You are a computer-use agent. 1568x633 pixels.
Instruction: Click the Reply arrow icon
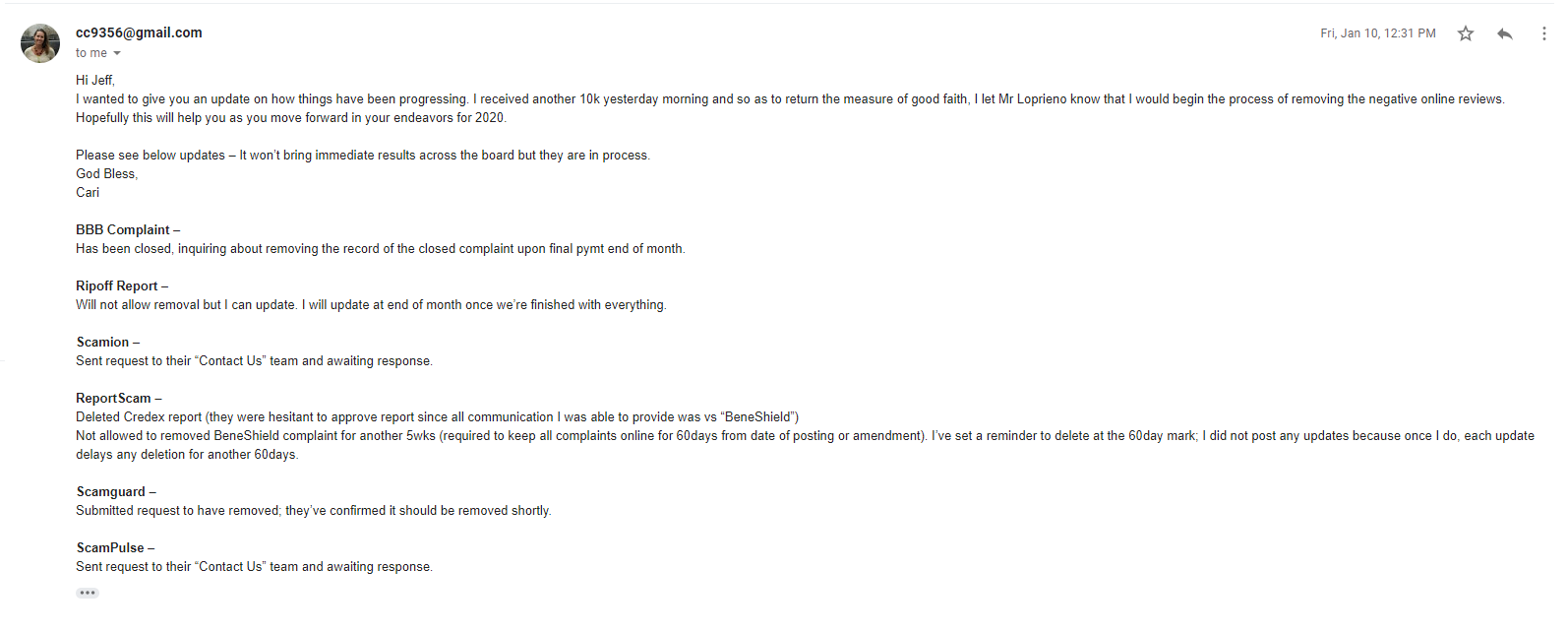[x=1505, y=33]
